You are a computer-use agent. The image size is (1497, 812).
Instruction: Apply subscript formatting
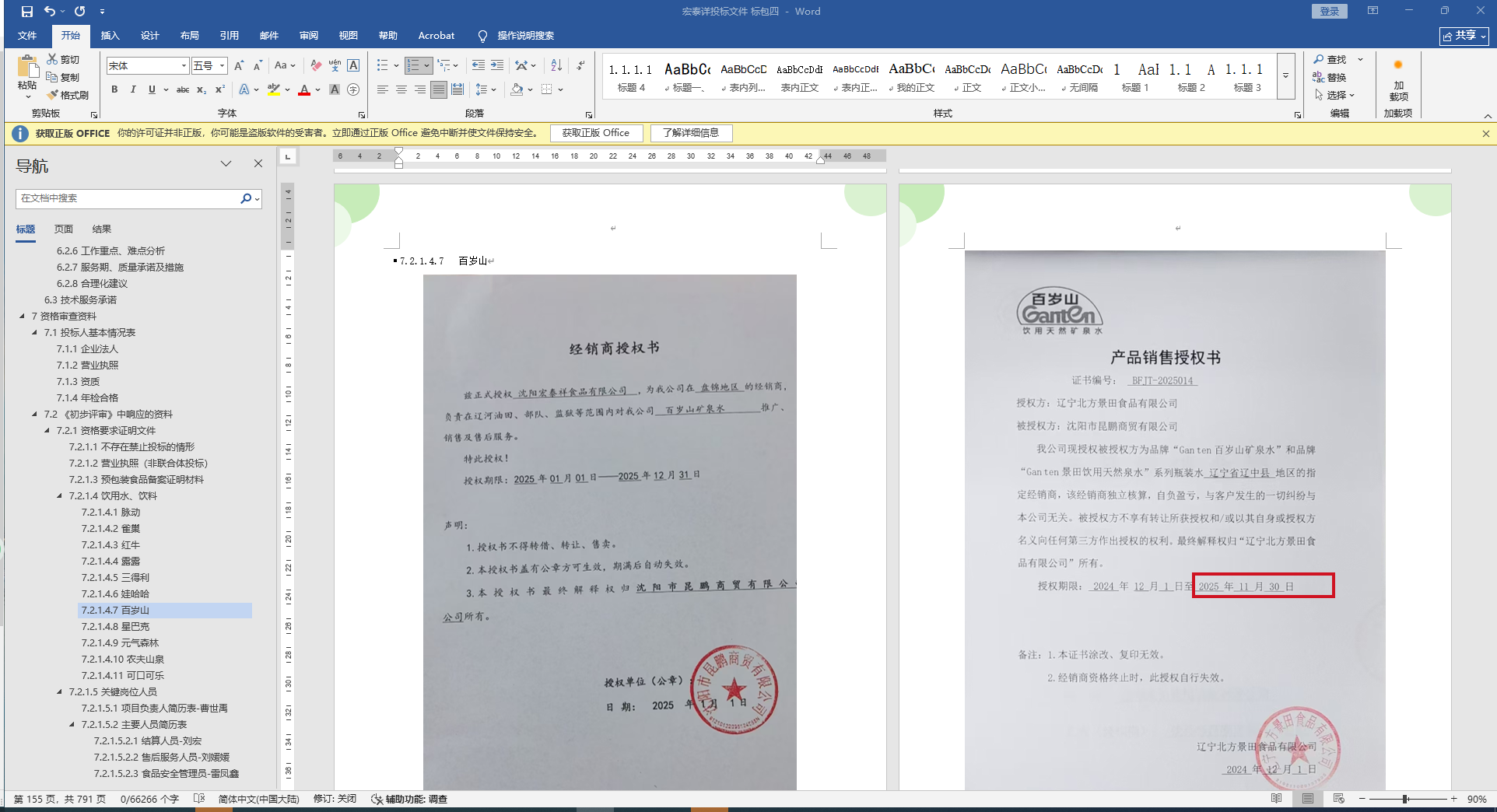point(202,89)
